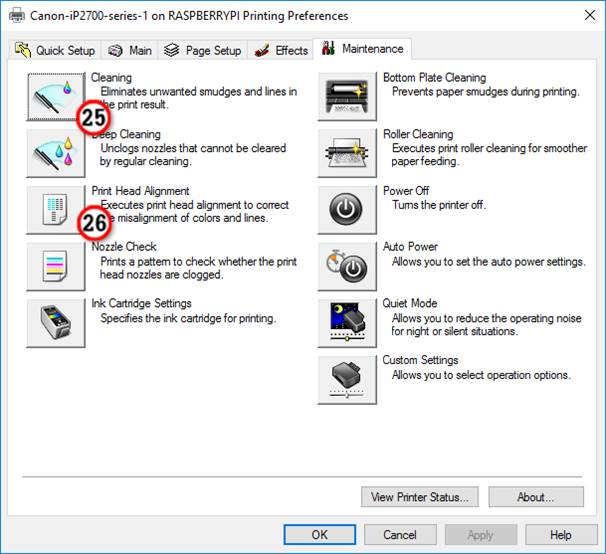Open the Main tab
The width and height of the screenshot is (606, 554).
click(x=129, y=50)
